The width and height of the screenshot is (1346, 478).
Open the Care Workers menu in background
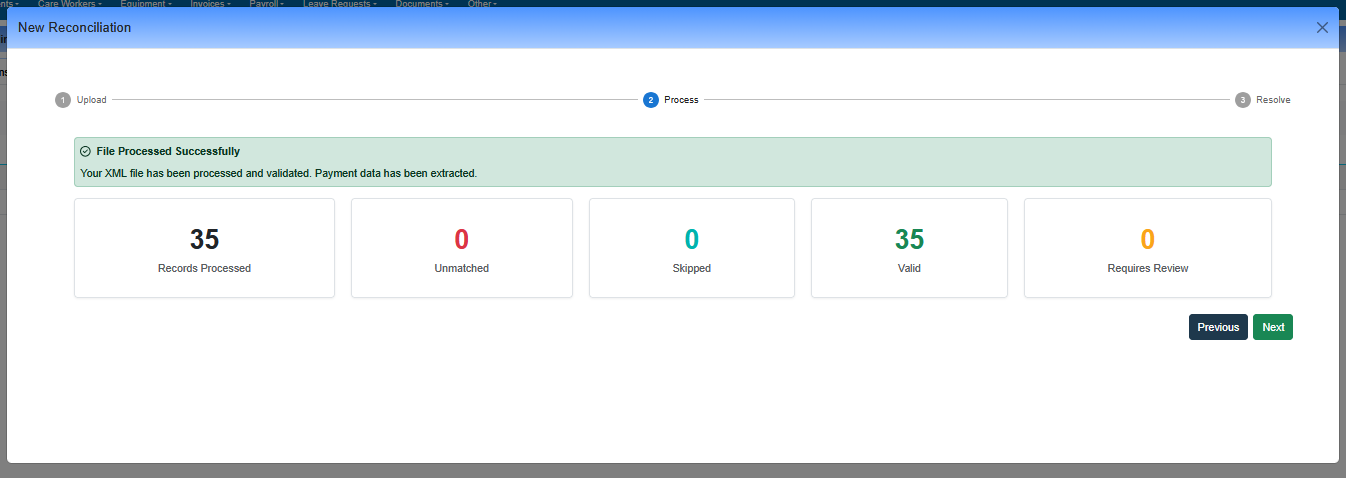[x=69, y=4]
